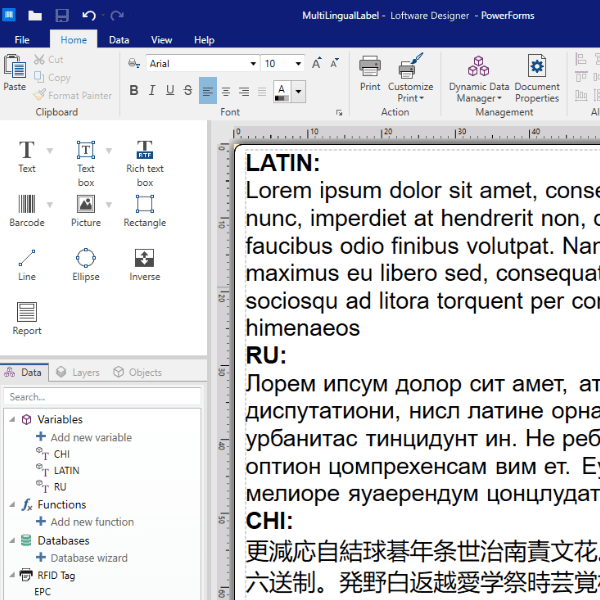Image resolution: width=600 pixels, height=600 pixels.
Task: Open the font color swatch
Action: point(281,91)
